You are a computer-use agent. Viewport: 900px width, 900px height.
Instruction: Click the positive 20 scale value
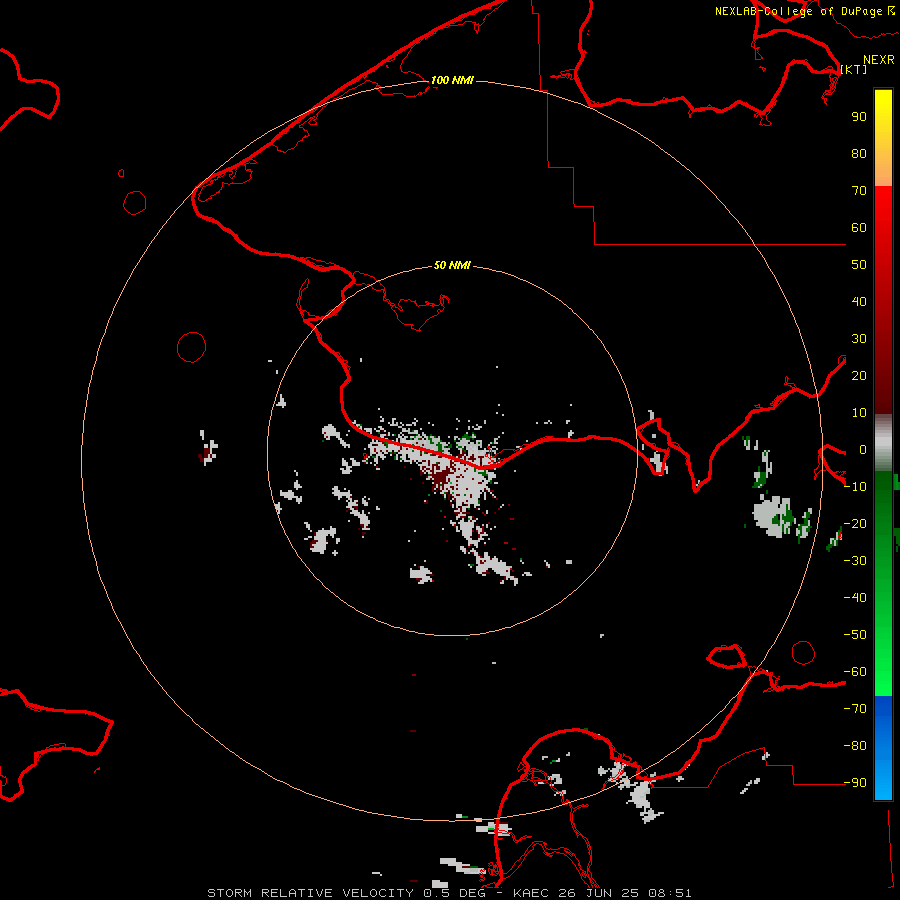tap(859, 375)
